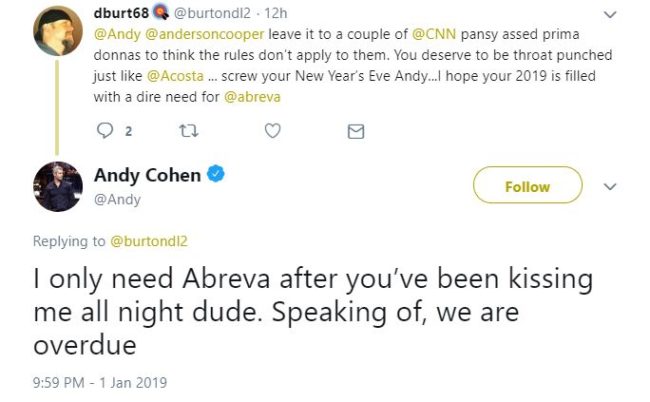Expand options chevron on dburt68's tweet

tap(611, 16)
